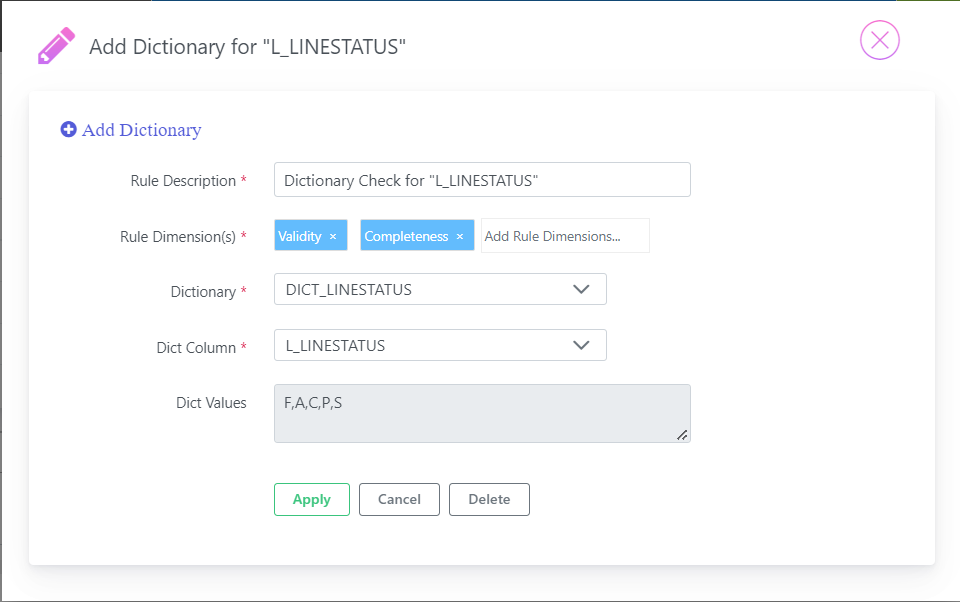Open the L_LINESTATUS Dict Column dropdown
960x602 pixels.
(x=440, y=345)
